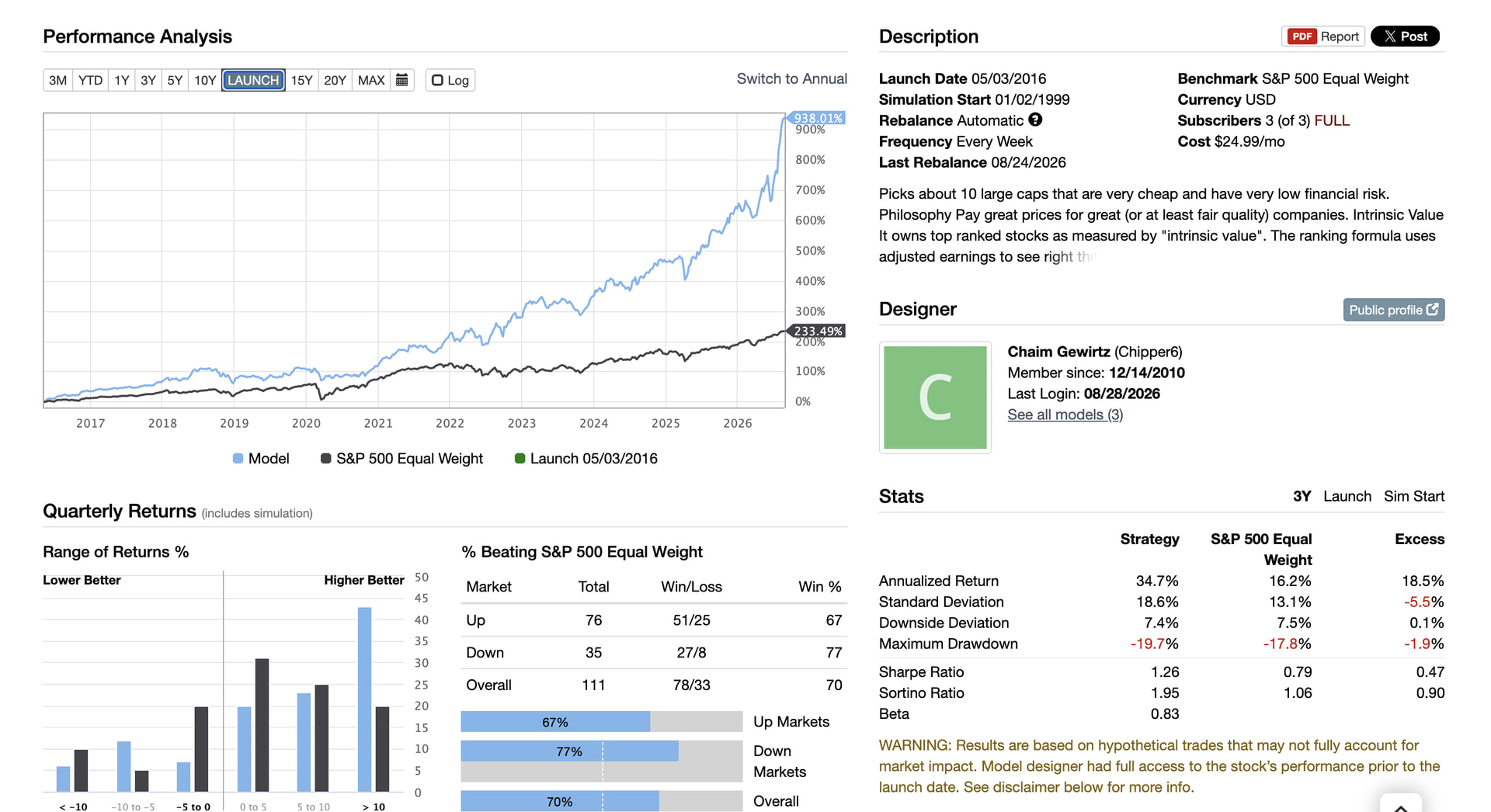
Task: Toggle the Model series in chart legend
Action: (261, 459)
